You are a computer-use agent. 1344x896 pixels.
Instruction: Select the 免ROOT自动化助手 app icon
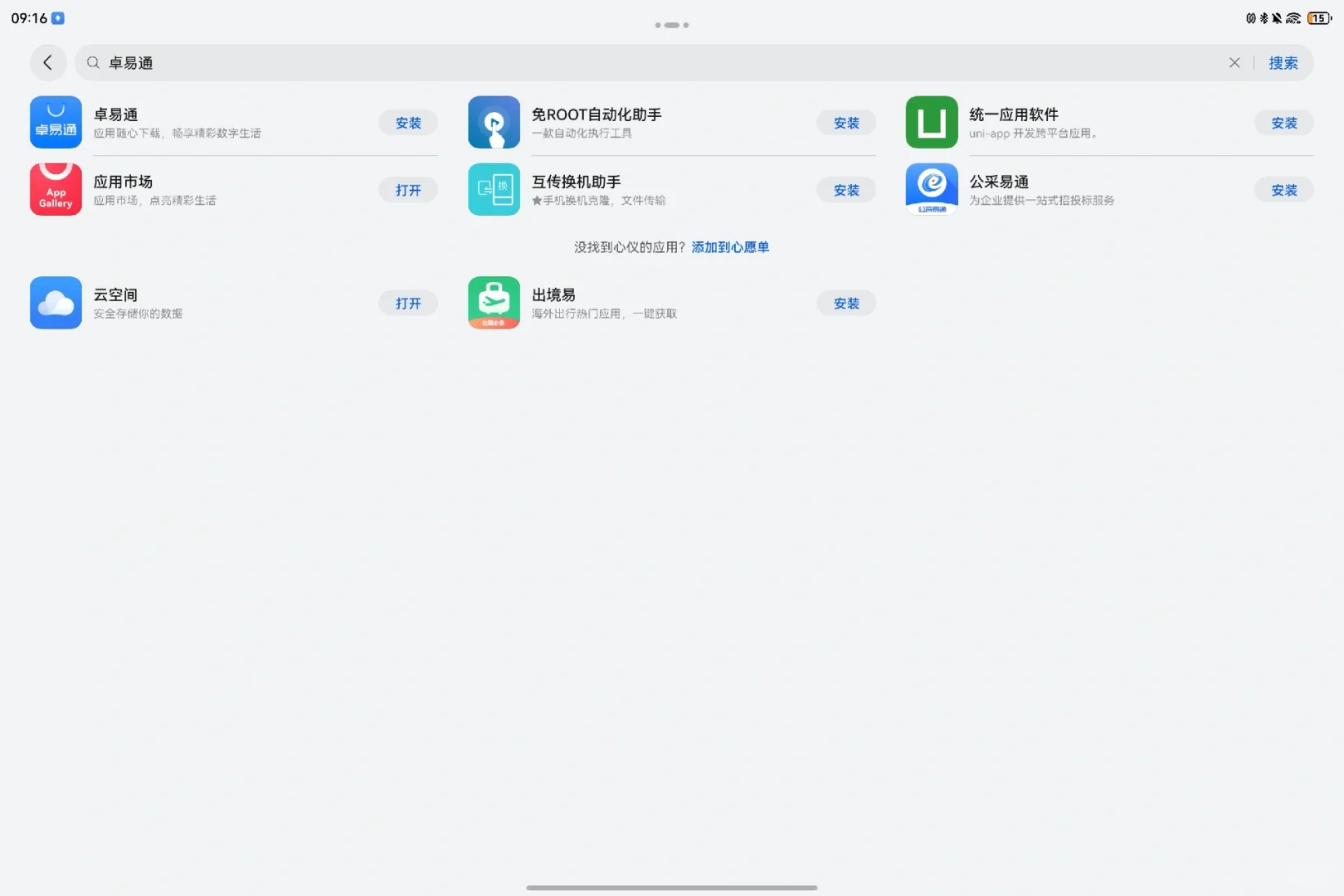[494, 122]
